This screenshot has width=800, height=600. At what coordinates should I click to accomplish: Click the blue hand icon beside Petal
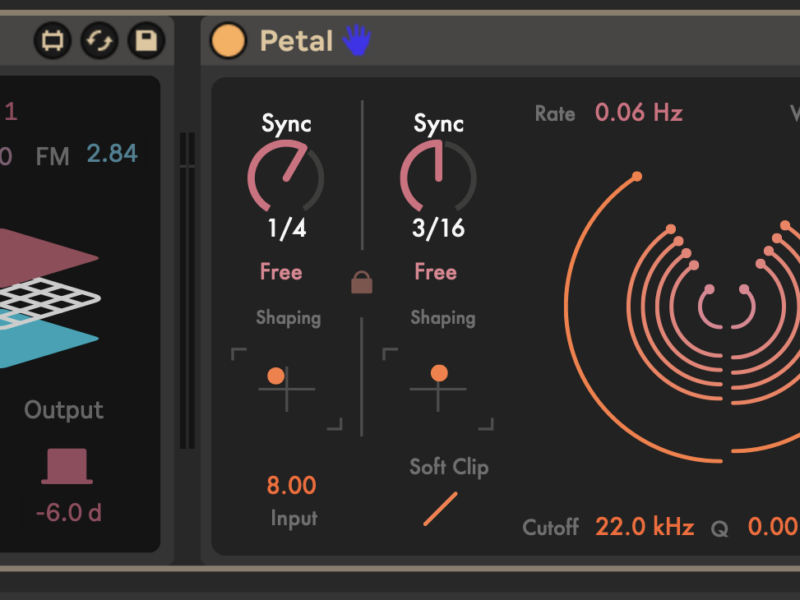coord(356,40)
